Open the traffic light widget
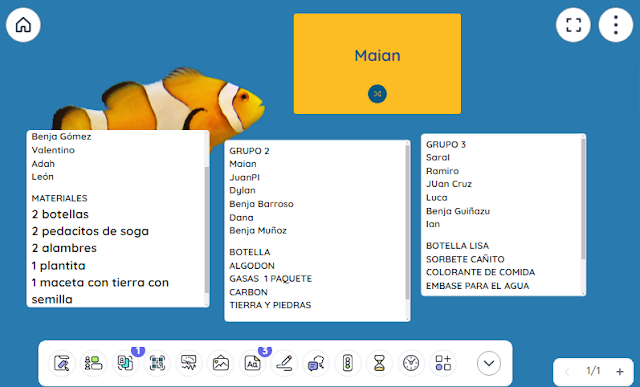This screenshot has height=387, width=640. 348,363
